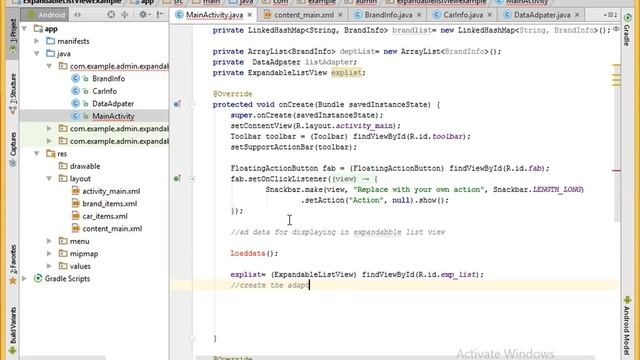Expand the mipmap folder

[x=49, y=254]
